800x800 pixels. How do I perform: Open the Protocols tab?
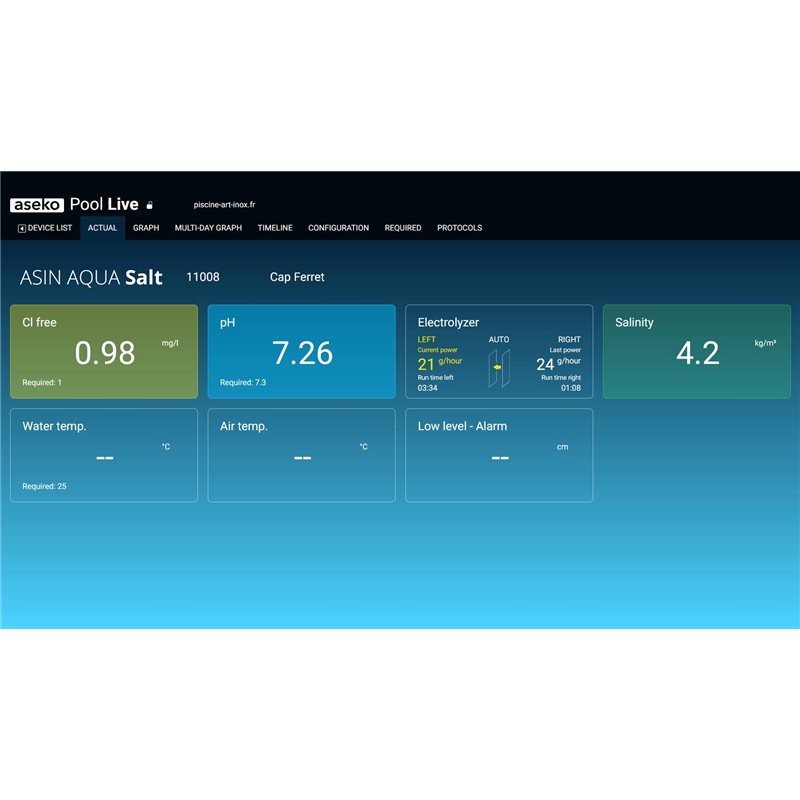(459, 228)
